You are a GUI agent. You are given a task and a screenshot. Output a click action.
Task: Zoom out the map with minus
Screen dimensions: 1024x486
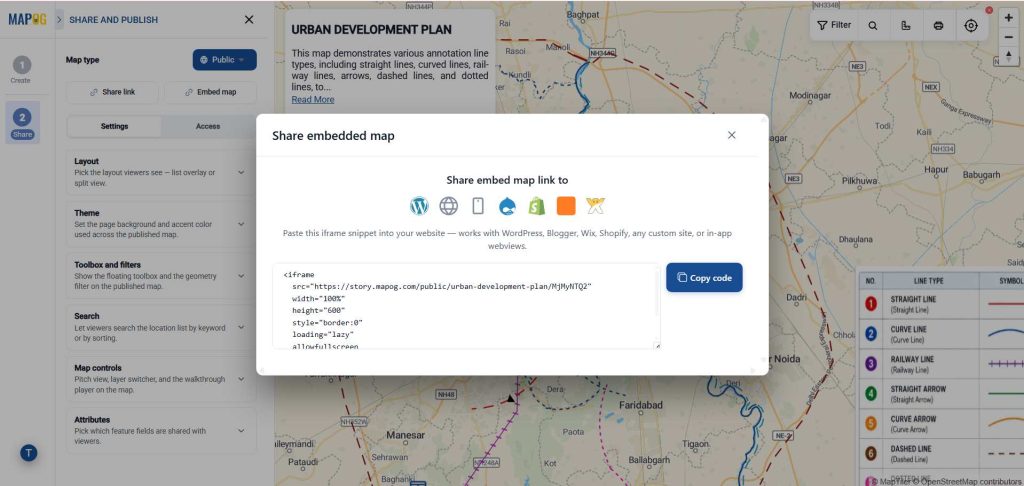(1009, 37)
